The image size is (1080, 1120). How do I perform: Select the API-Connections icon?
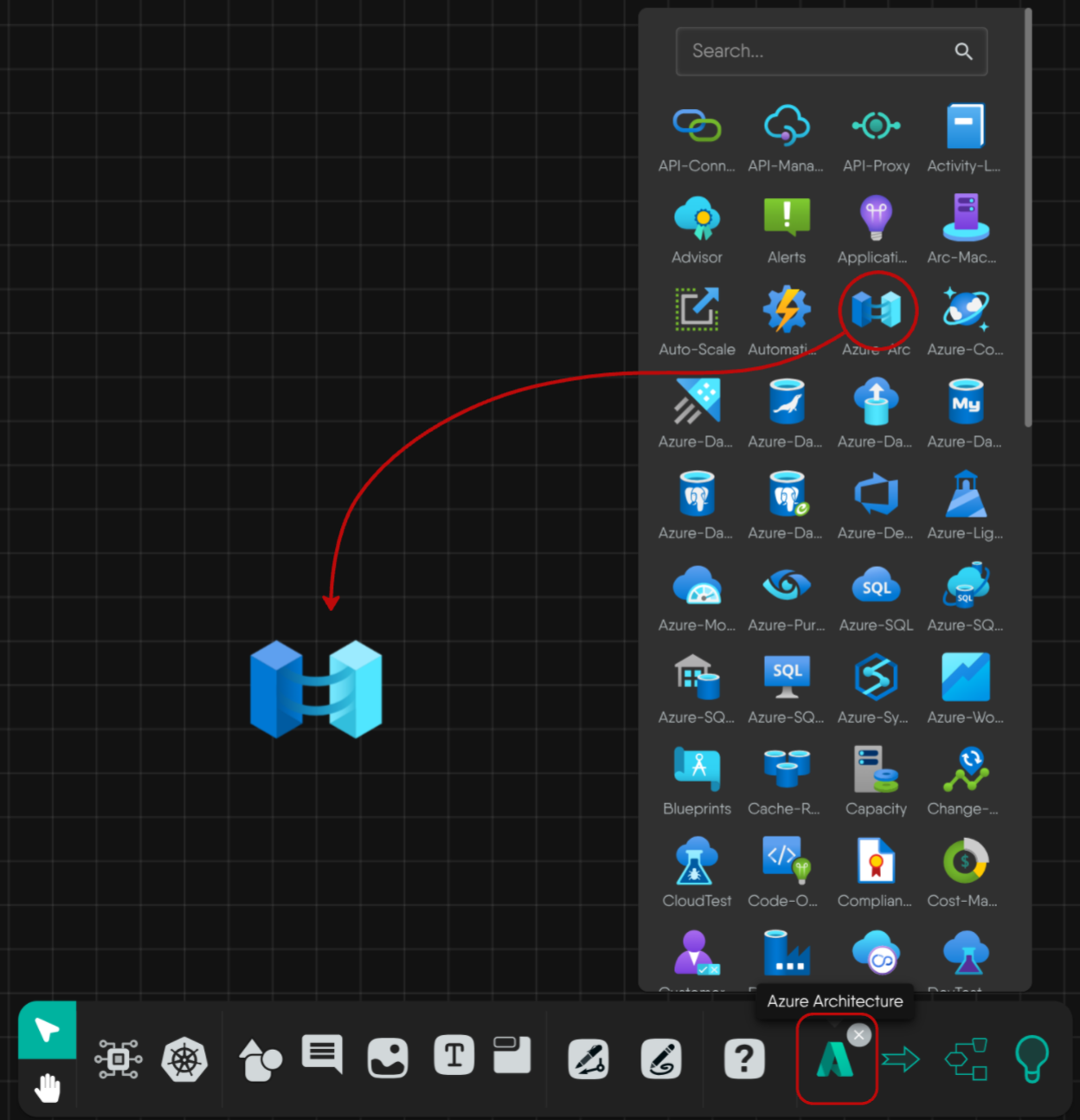[x=697, y=126]
